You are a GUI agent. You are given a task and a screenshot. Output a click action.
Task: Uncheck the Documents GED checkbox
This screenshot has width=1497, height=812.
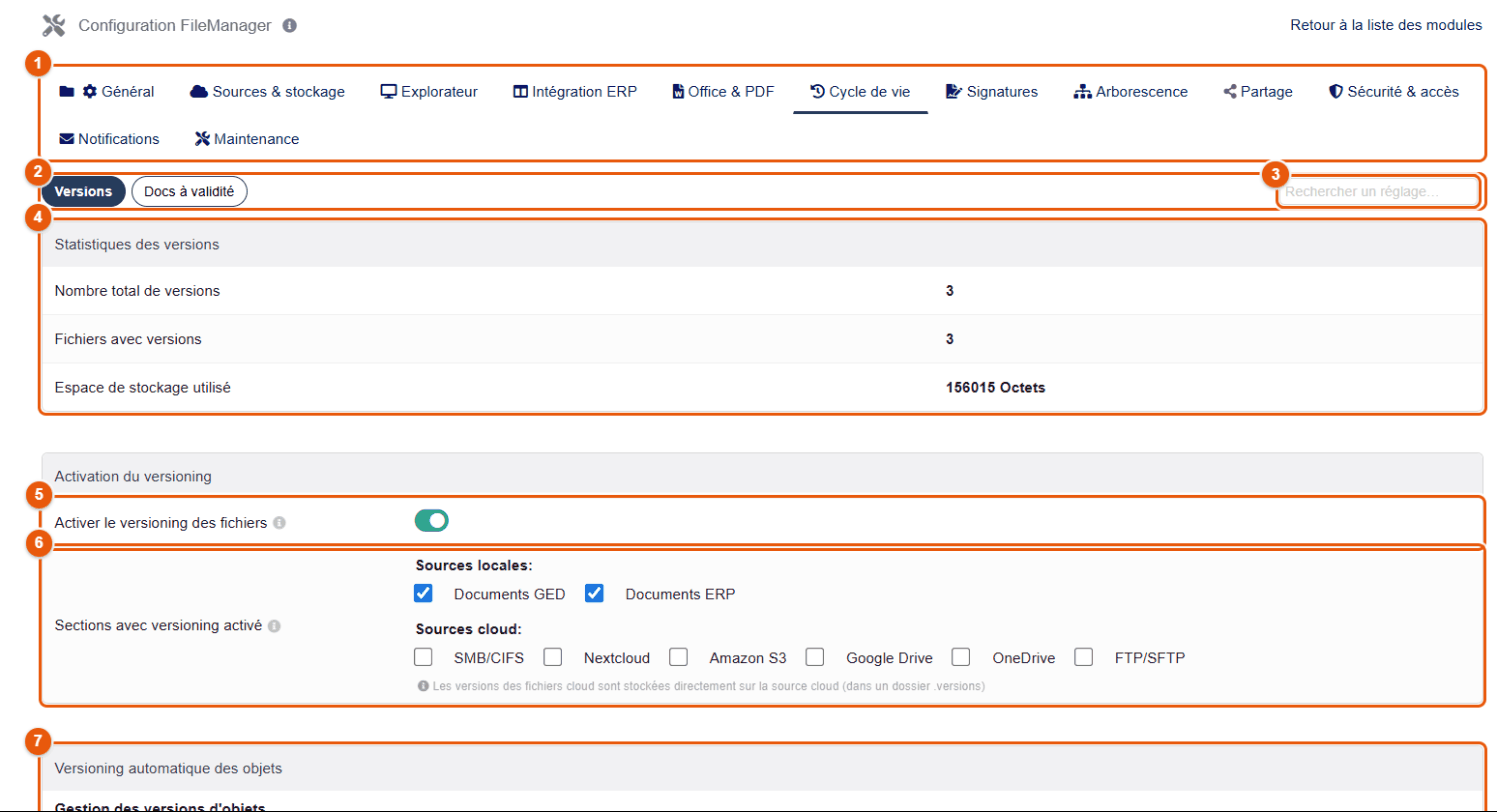tap(423, 593)
